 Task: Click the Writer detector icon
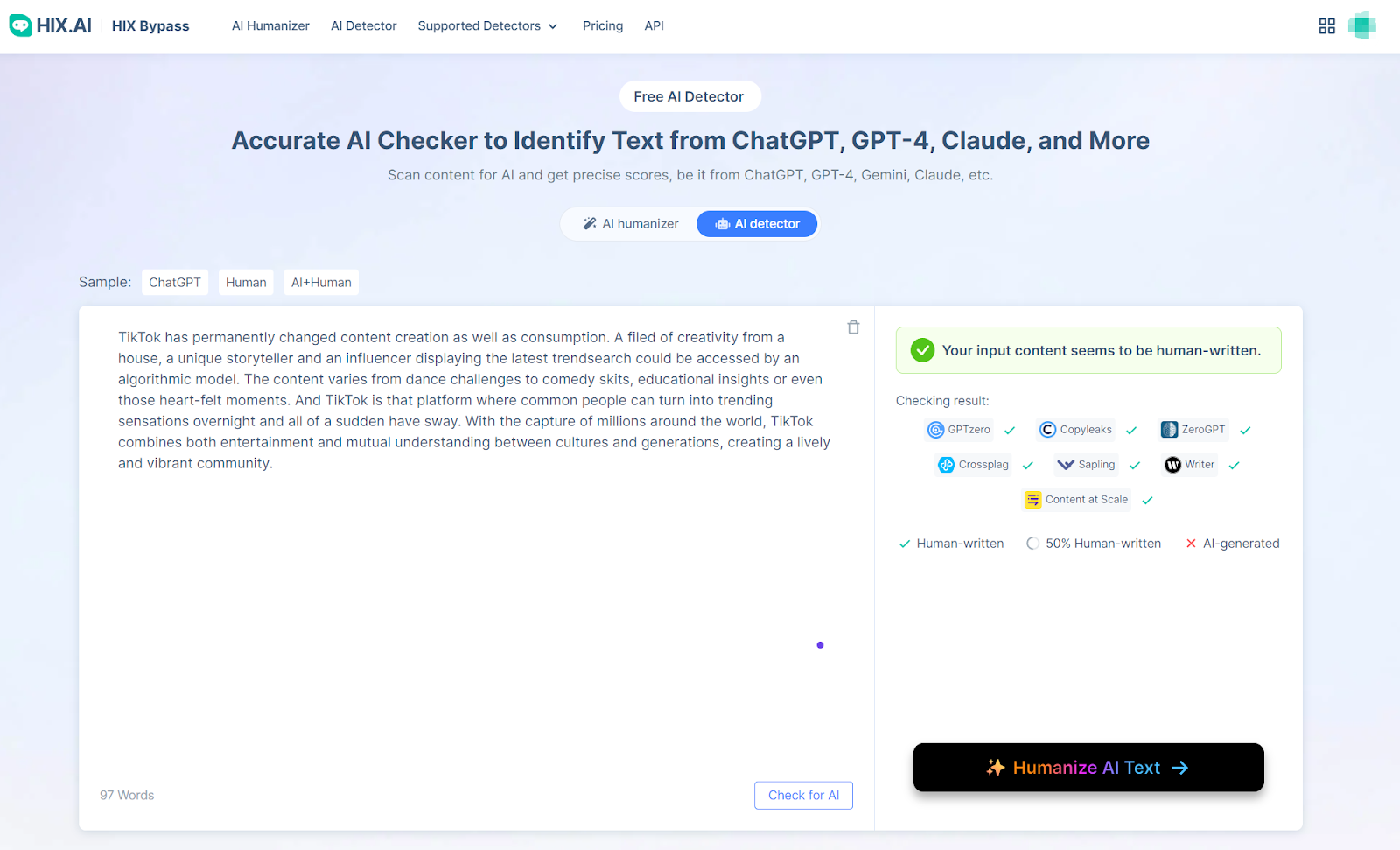(x=1173, y=465)
